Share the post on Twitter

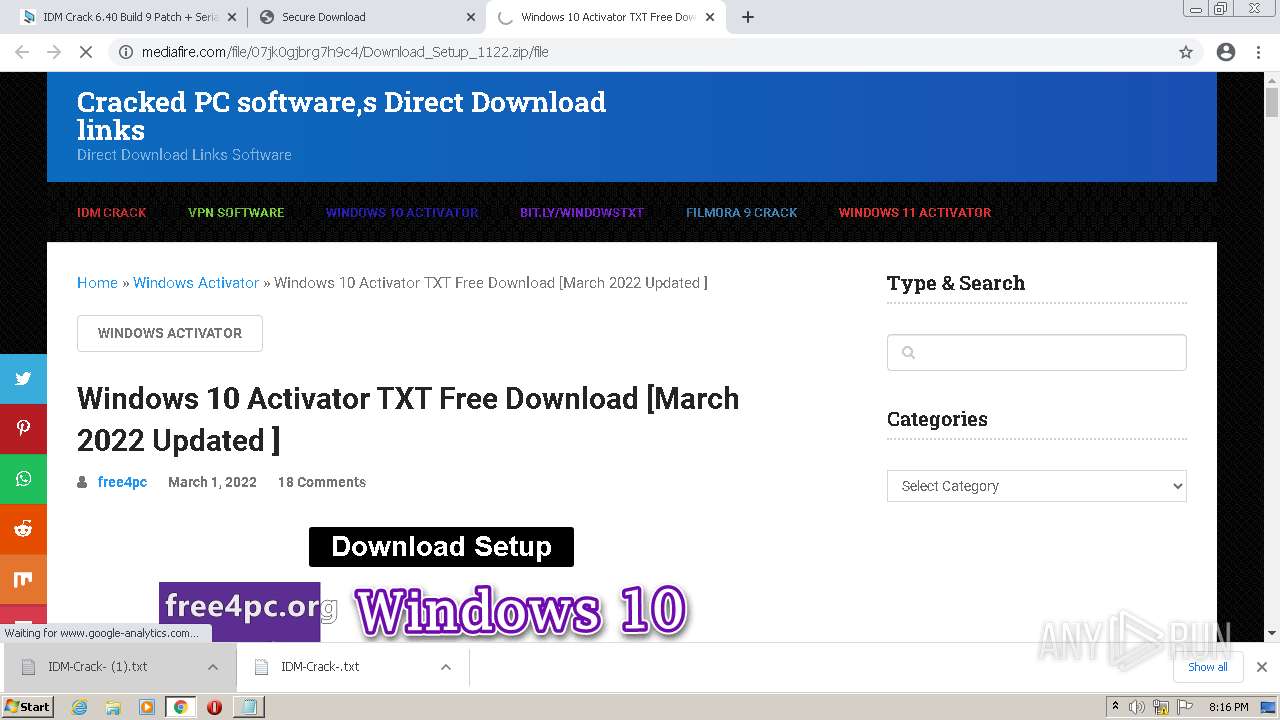(x=23, y=379)
